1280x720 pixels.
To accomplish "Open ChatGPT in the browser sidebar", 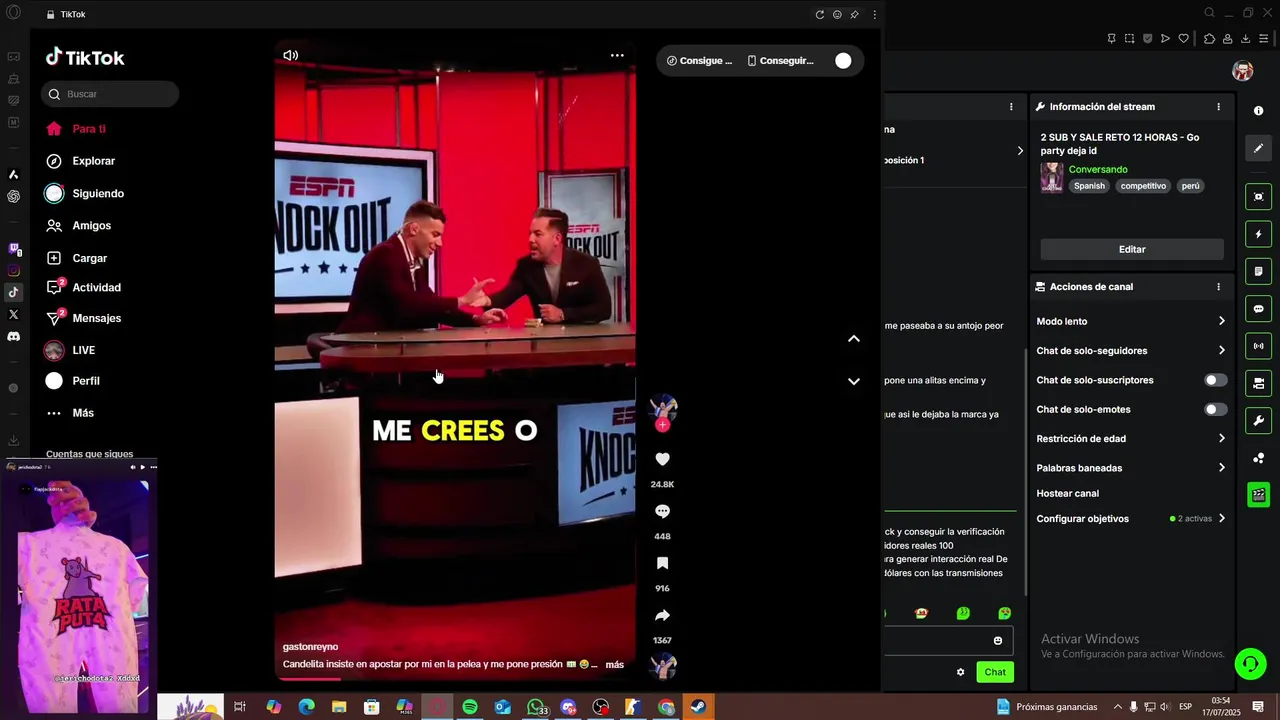I will coord(13,196).
